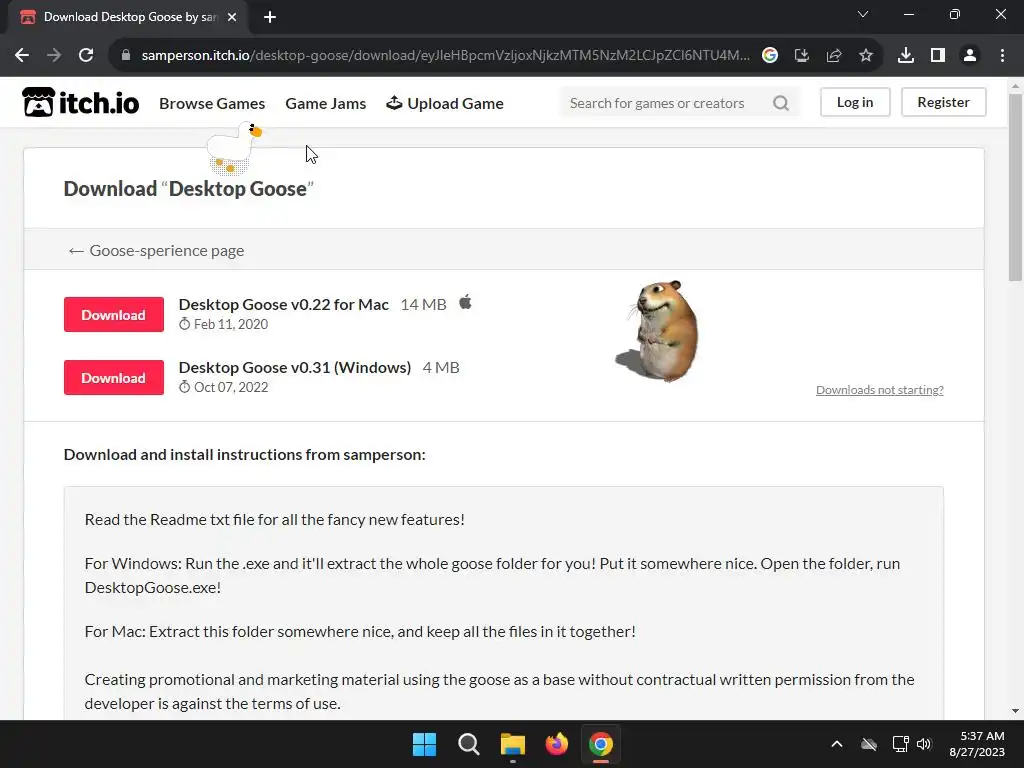Go back using the browser back arrow
This screenshot has height=768, width=1024.
pyautogui.click(x=22, y=56)
